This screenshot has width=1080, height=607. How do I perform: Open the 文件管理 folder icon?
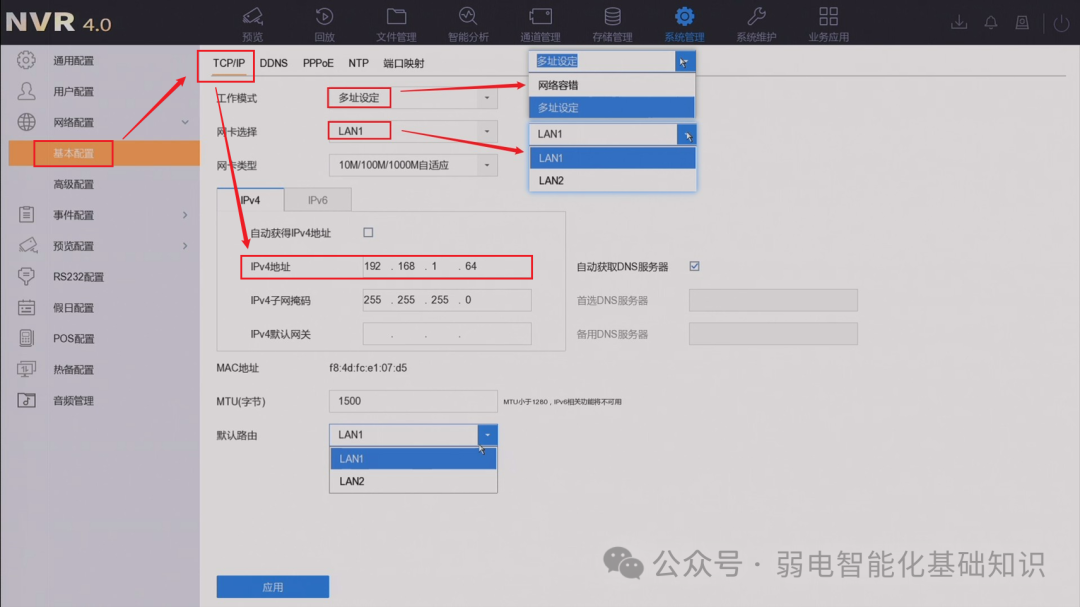tap(396, 16)
